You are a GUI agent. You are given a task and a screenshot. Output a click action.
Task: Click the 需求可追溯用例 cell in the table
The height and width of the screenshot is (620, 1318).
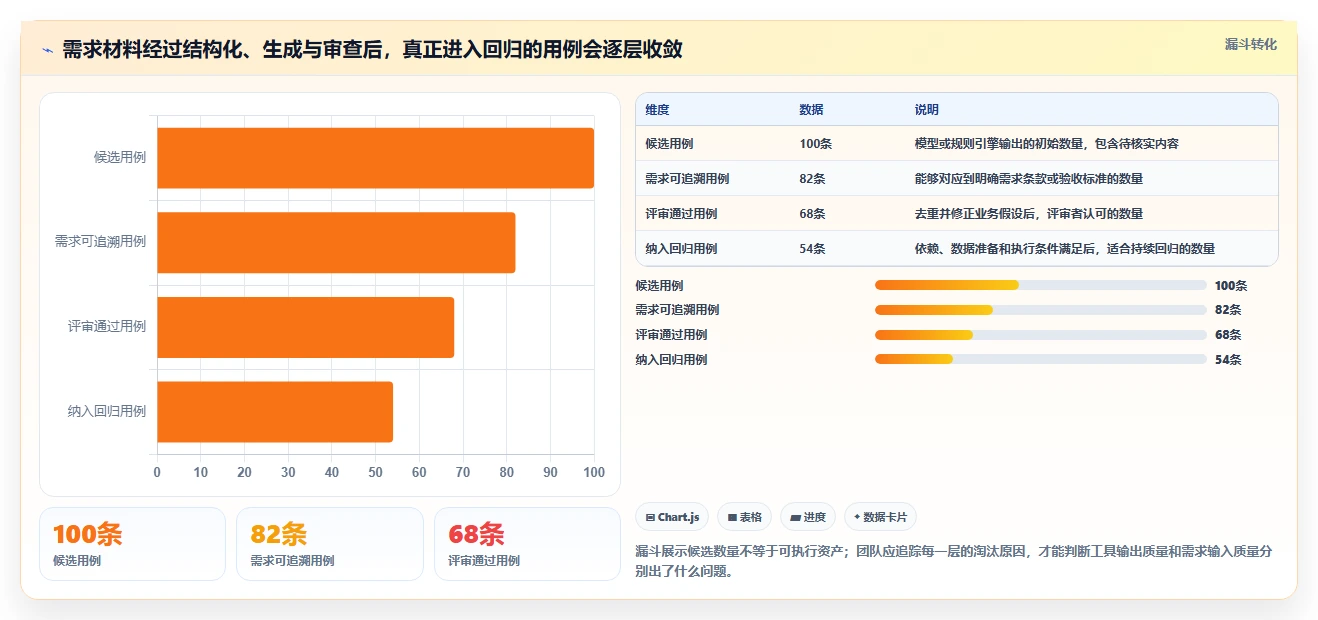pyautogui.click(x=687, y=179)
